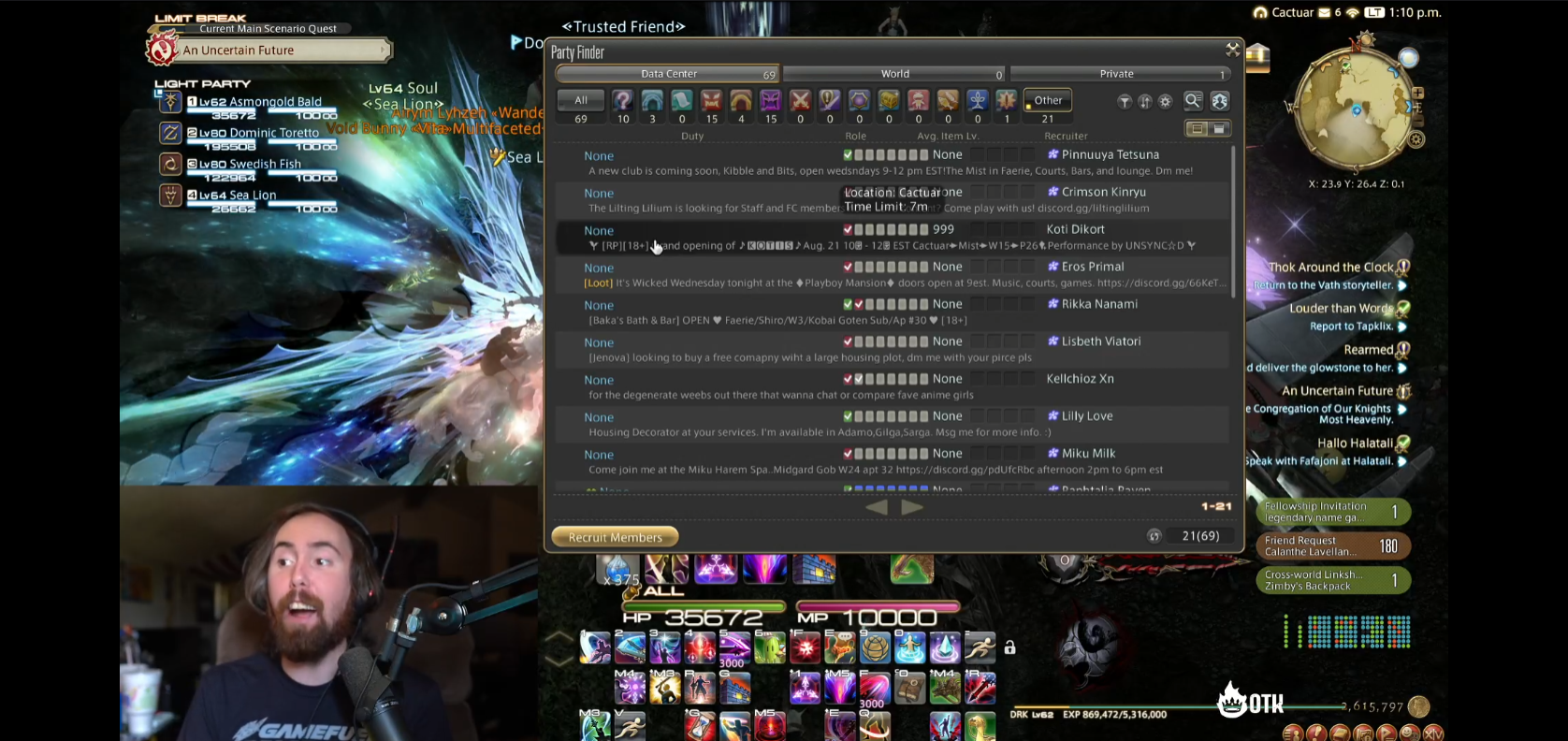
Task: Filter listings by High-end Duty icon
Action: pos(771,100)
